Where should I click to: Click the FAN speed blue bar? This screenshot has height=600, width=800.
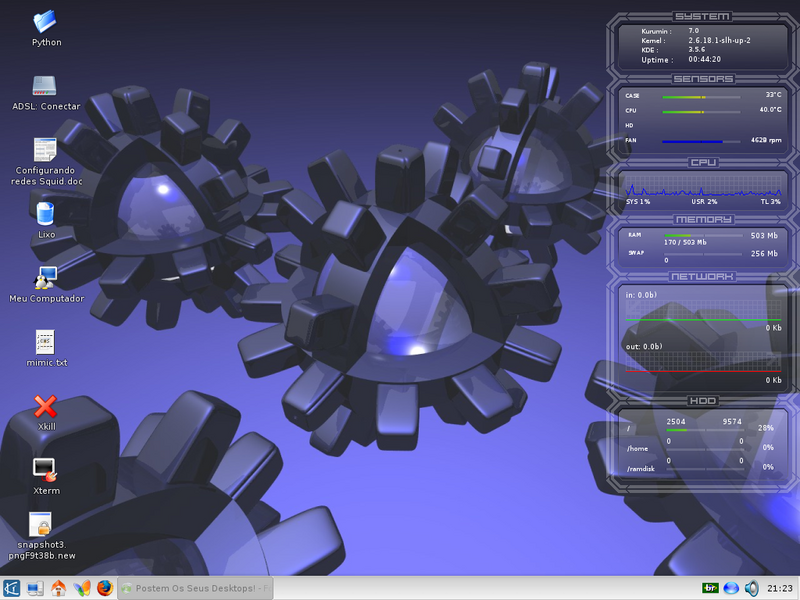click(701, 141)
